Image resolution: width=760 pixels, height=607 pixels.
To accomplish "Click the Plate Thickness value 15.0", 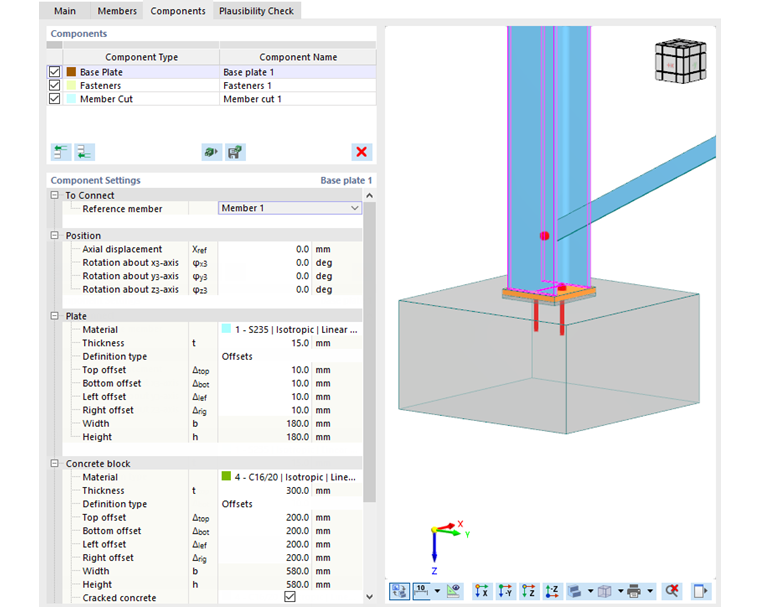I will click(x=264, y=343).
